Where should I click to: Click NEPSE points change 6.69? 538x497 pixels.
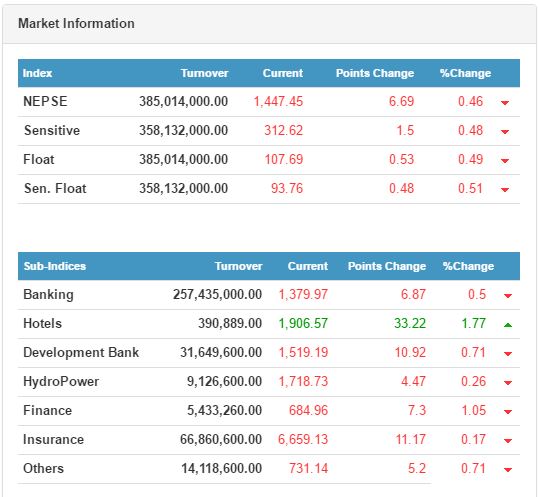401,102
